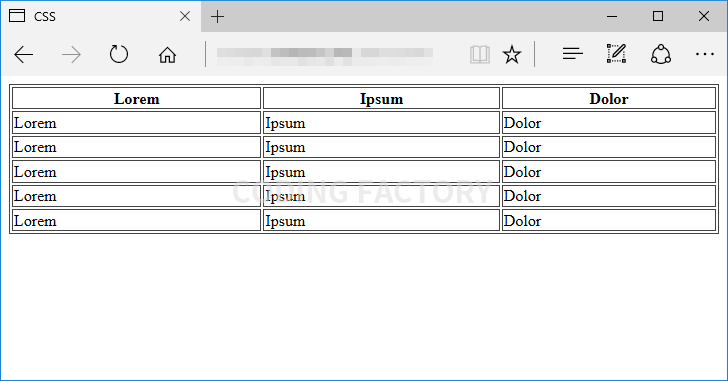
Task: Add page to favorites with star
Action: [x=512, y=54]
